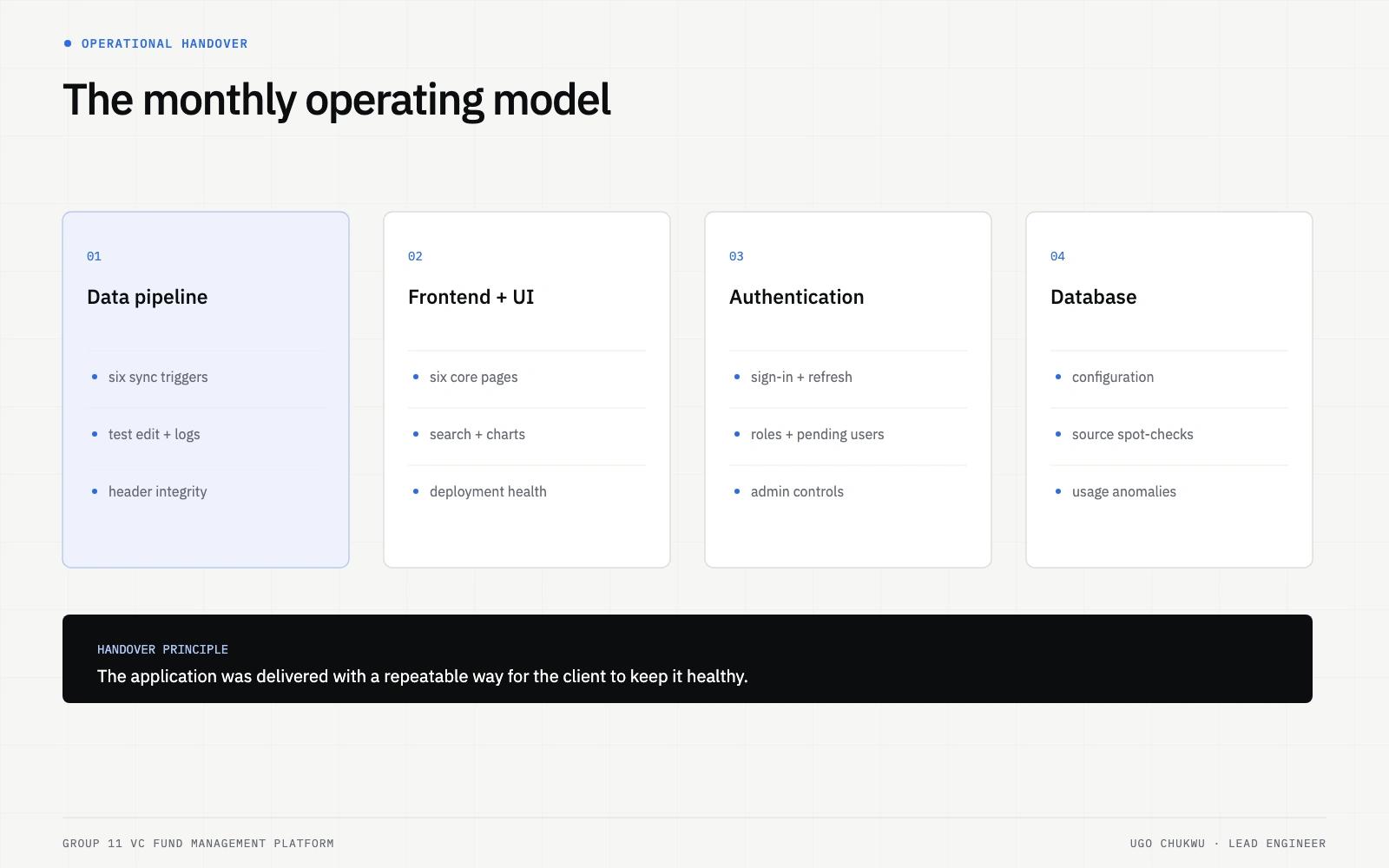
Task: Click the 'deployment health' item
Action: click(488, 491)
